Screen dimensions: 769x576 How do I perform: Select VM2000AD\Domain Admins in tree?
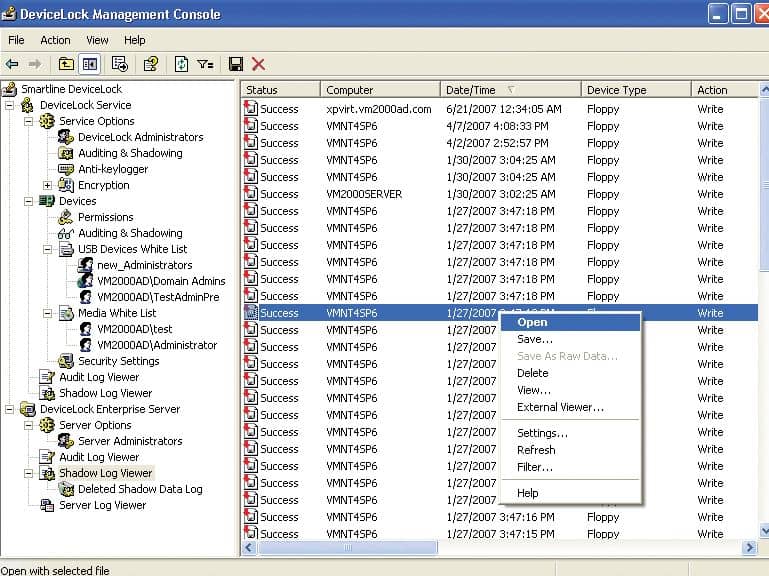161,281
